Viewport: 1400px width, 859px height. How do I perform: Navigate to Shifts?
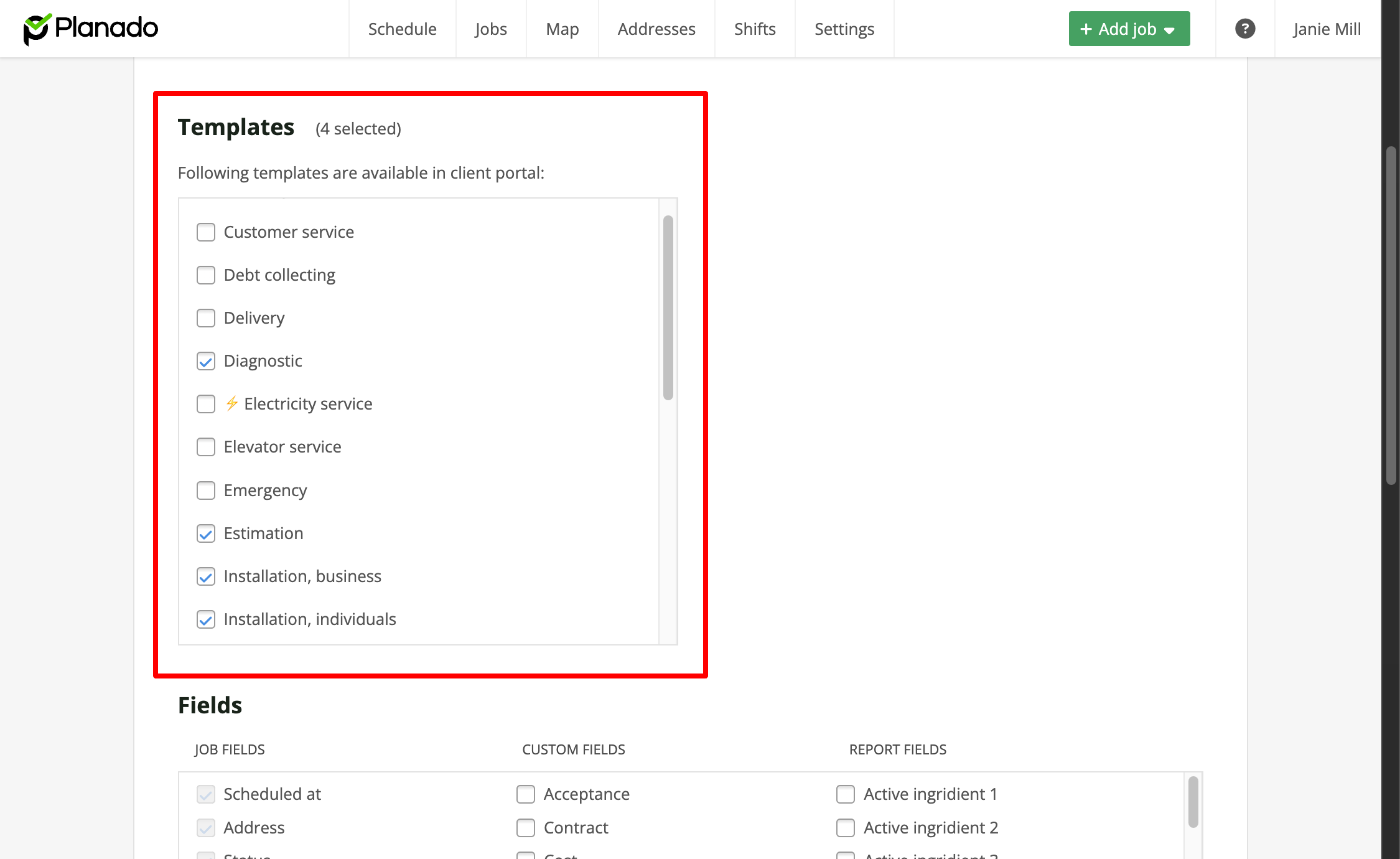(754, 29)
